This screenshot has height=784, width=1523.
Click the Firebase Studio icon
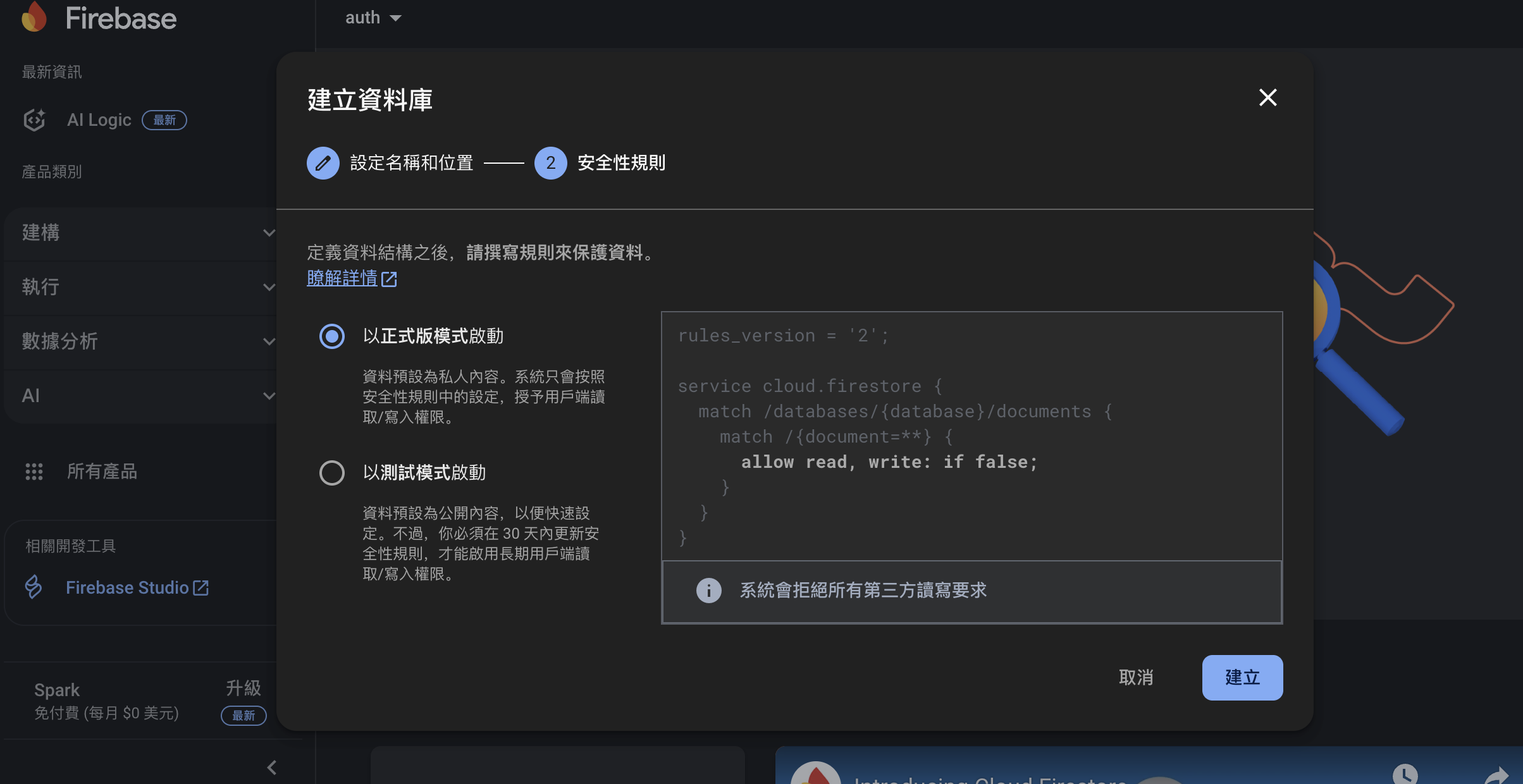(34, 587)
